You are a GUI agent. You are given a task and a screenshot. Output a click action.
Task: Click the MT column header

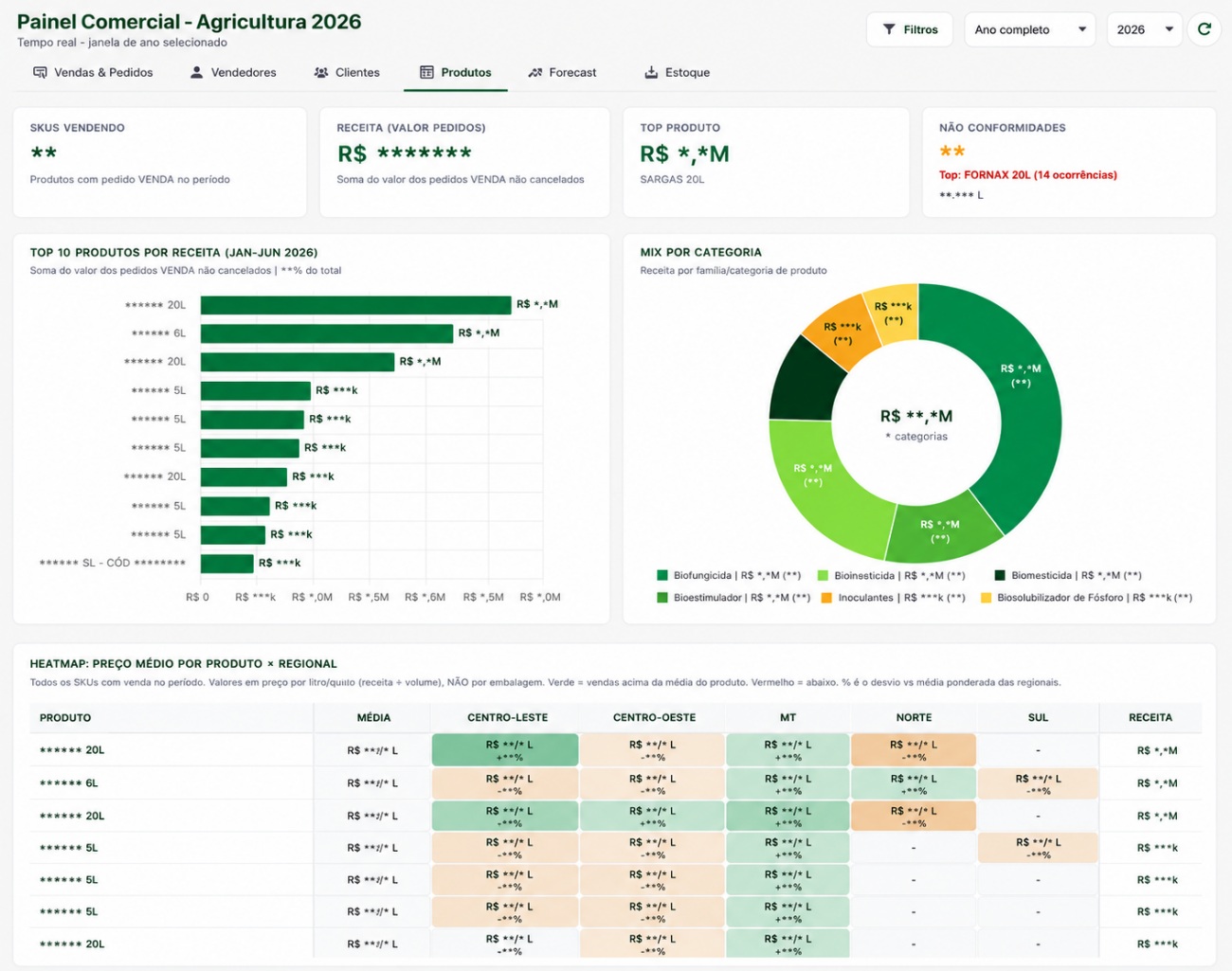click(x=788, y=718)
